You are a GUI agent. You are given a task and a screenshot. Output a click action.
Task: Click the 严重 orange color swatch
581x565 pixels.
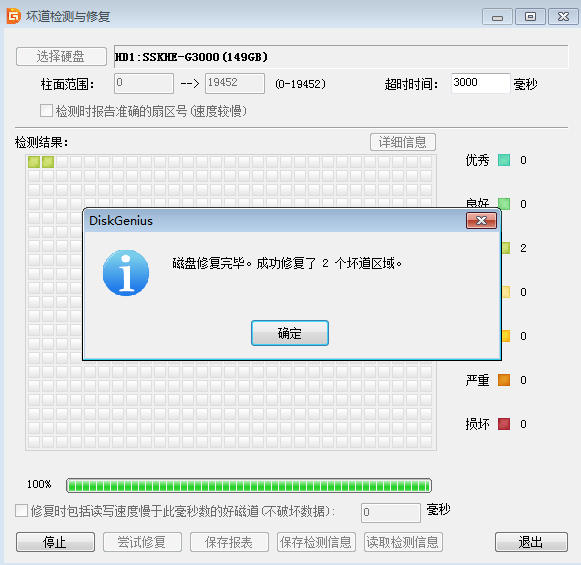504,380
